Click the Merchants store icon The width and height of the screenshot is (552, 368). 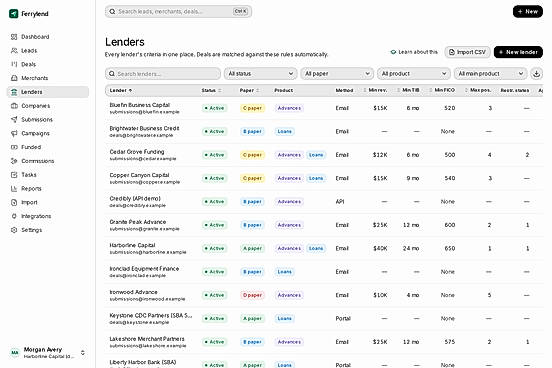[x=14, y=78]
